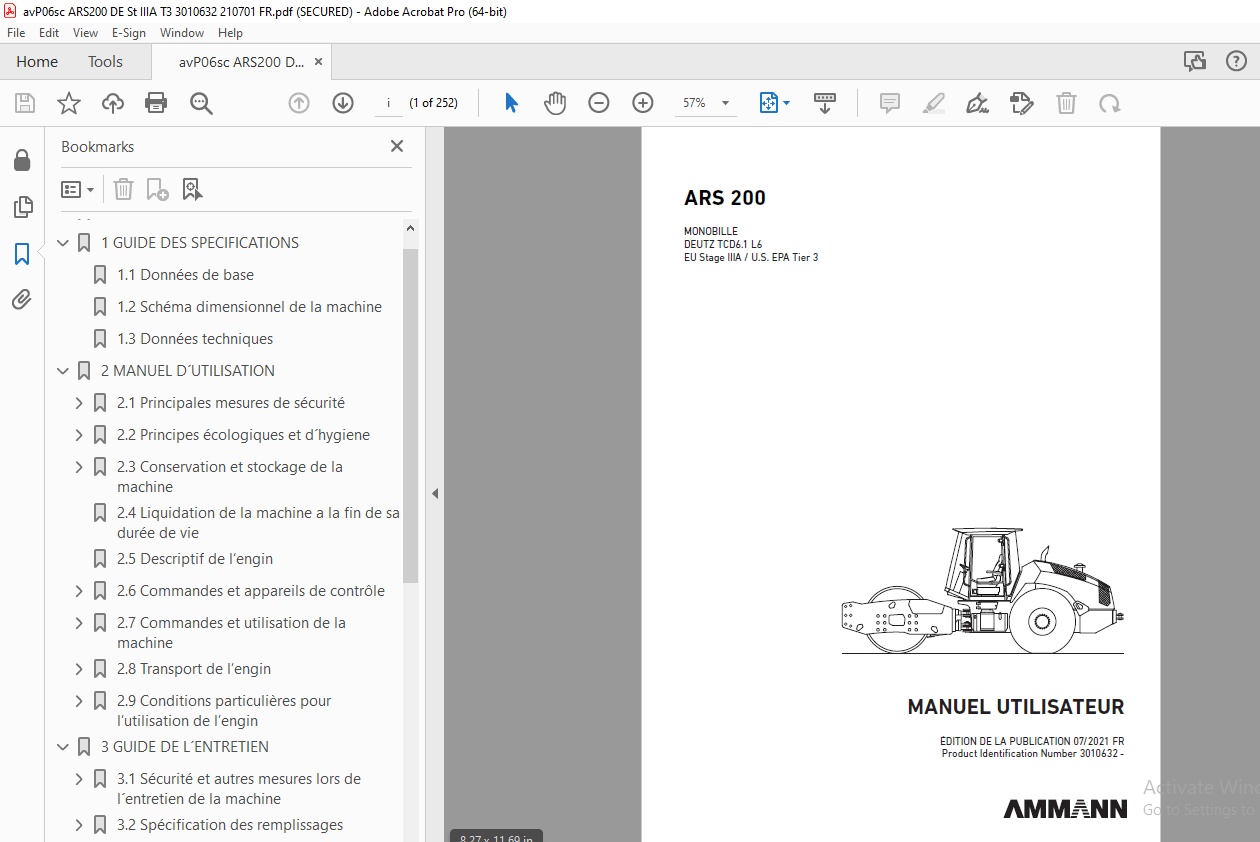The image size is (1260, 842).
Task: Collapse 3 GUIDE DE L'ENTRETIEN section
Action: (x=63, y=747)
